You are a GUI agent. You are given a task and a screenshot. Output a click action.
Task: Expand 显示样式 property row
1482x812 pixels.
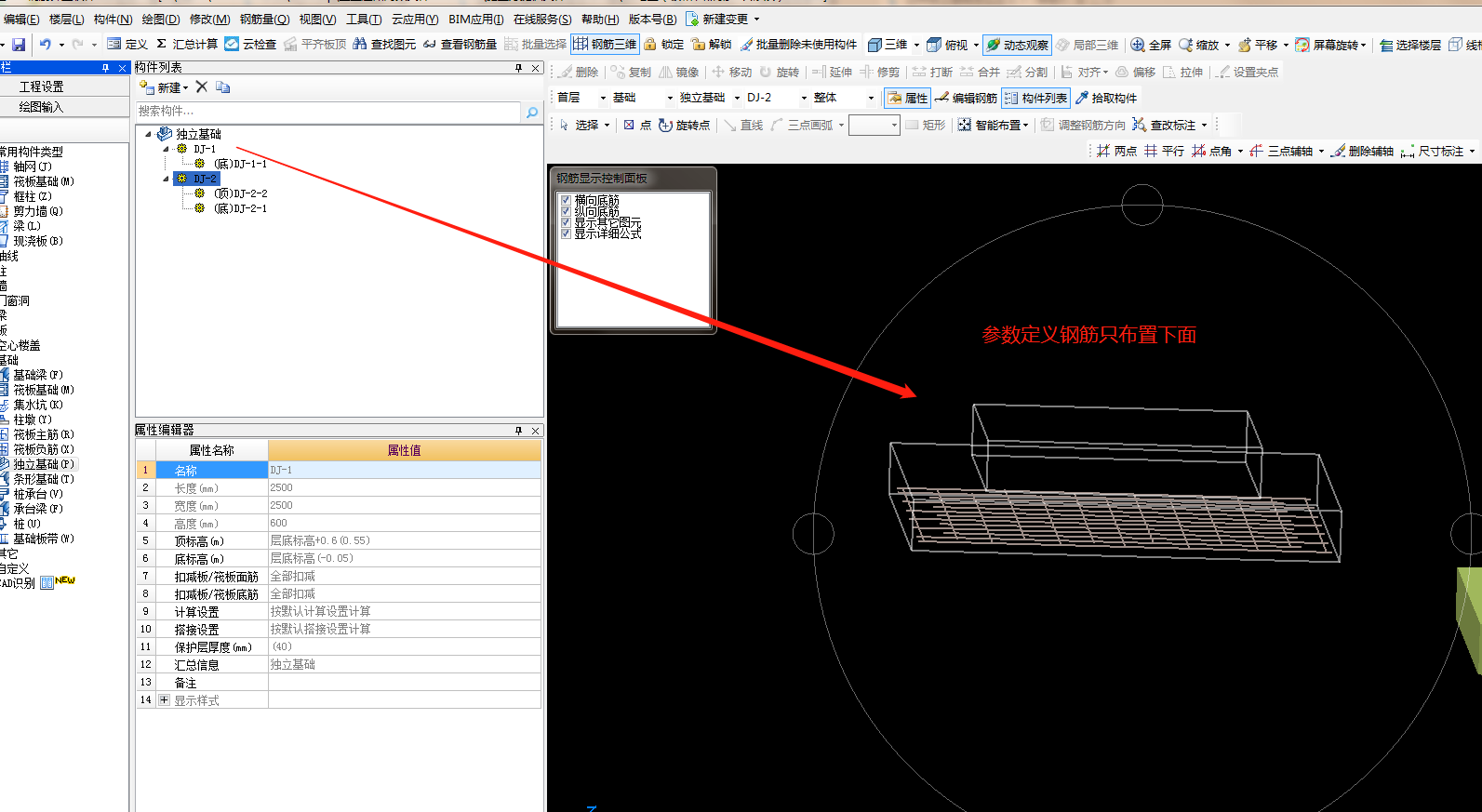(164, 700)
